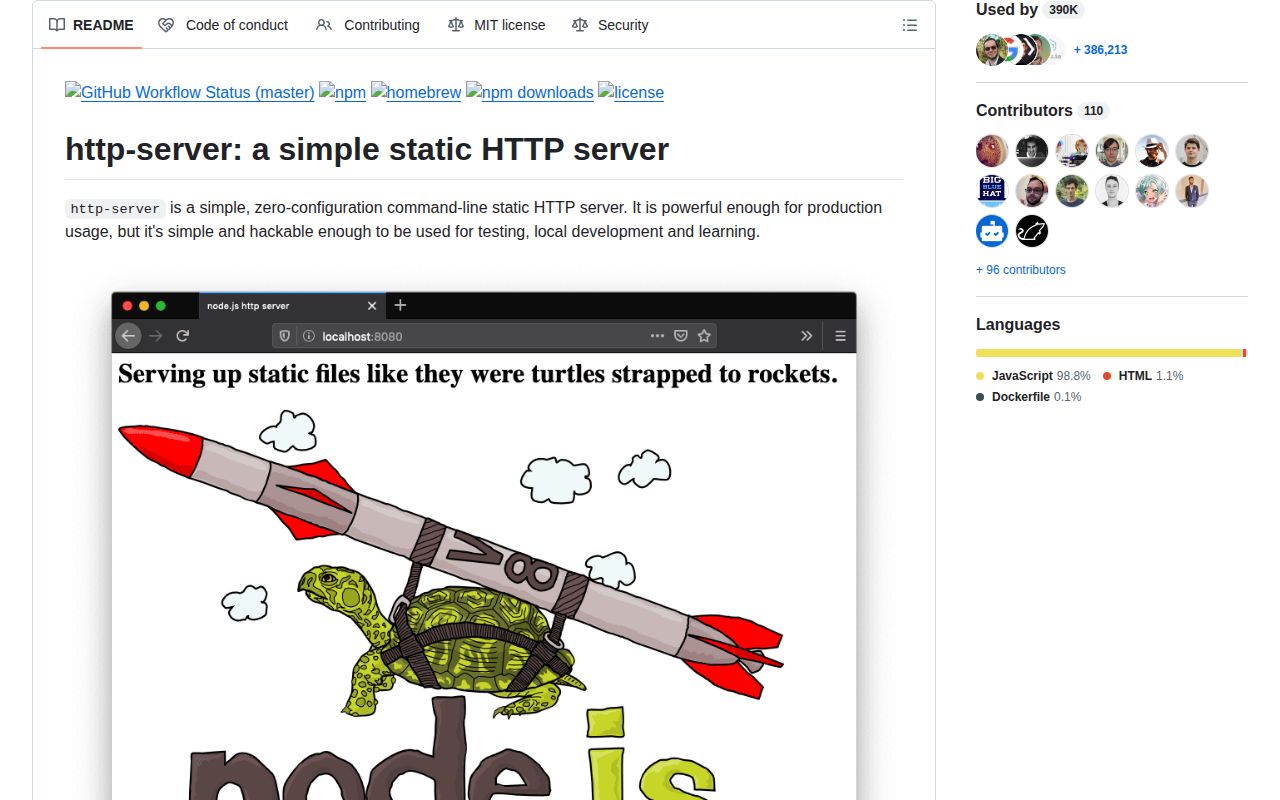Viewport: 1280px width, 800px height.
Task: Click the yellow JavaScript segment of language bar
Action: [x=1109, y=353]
